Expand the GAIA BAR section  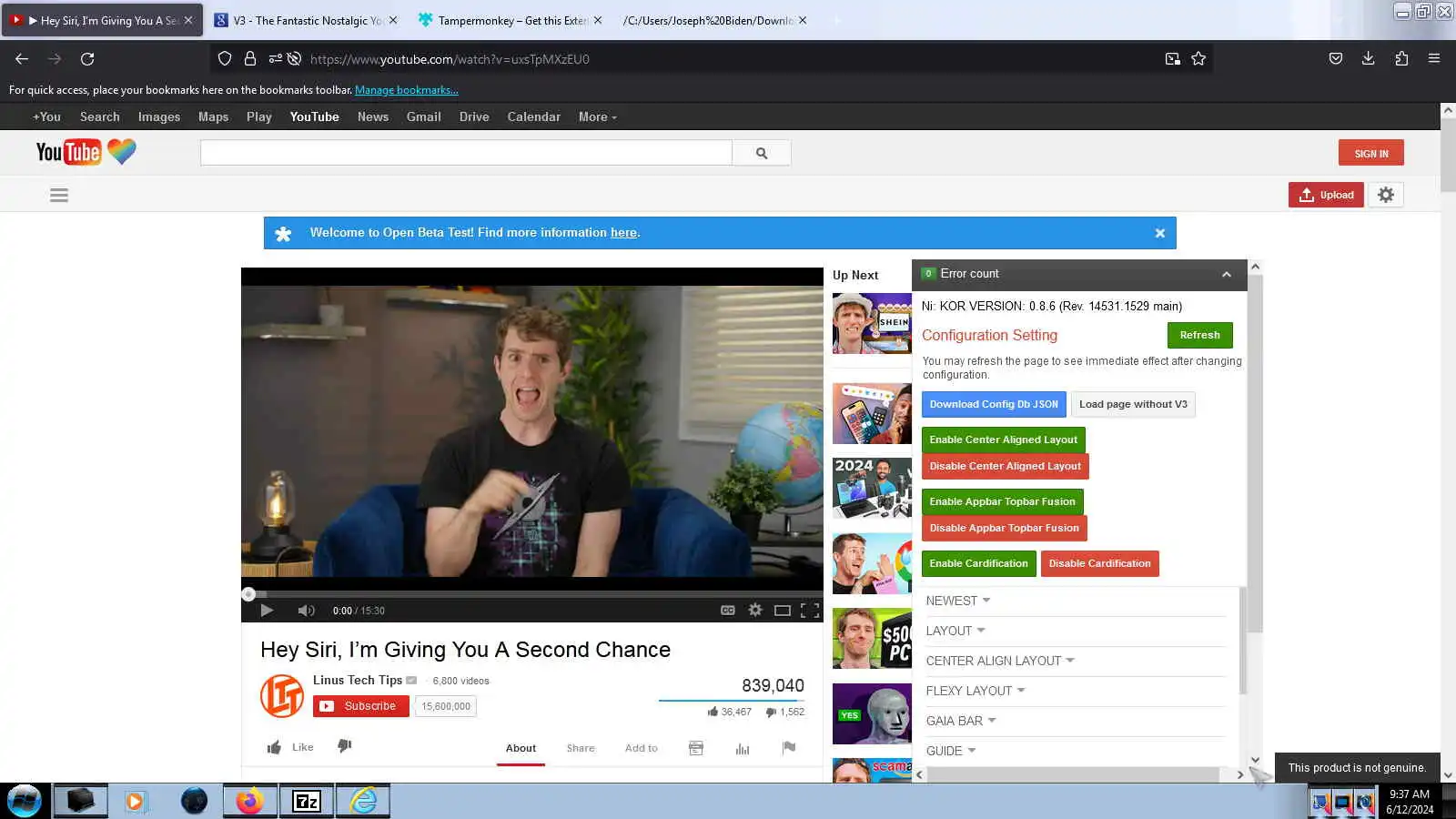point(961,721)
